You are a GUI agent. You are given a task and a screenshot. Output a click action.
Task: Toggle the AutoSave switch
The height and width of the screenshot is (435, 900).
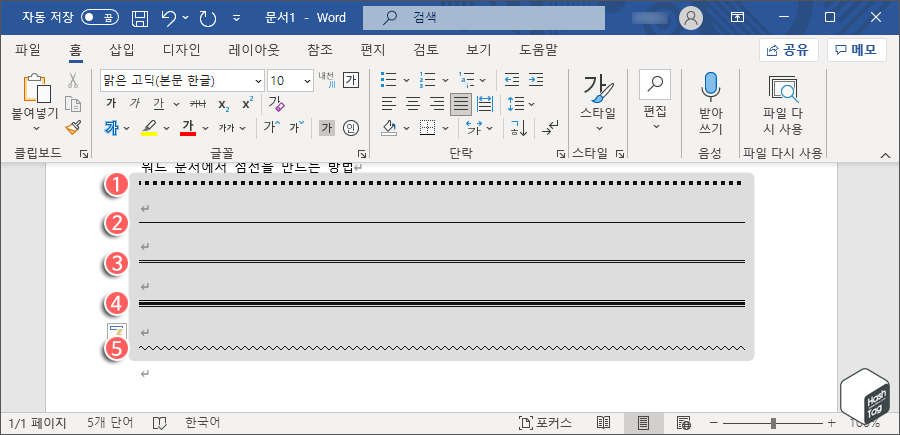click(x=98, y=18)
